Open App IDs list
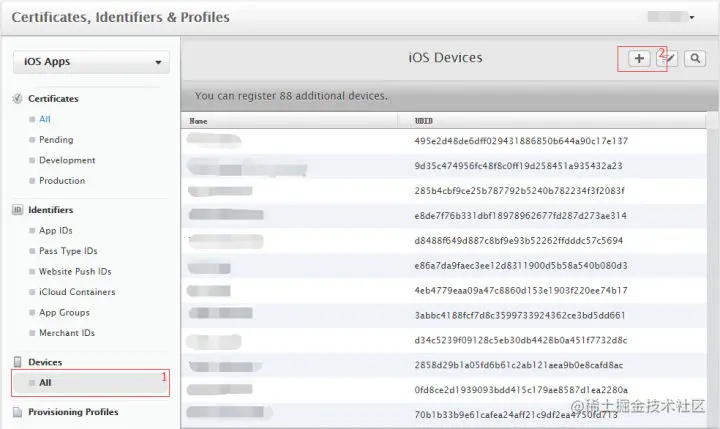Viewport: 720px width, 429px height. point(56,231)
